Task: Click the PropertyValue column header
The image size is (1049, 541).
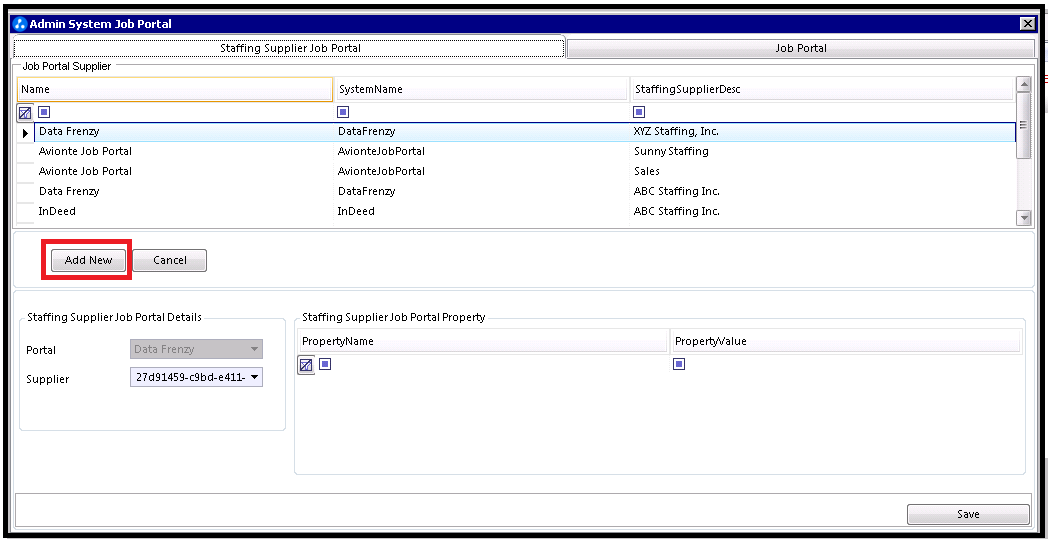Action: pyautogui.click(x=846, y=341)
